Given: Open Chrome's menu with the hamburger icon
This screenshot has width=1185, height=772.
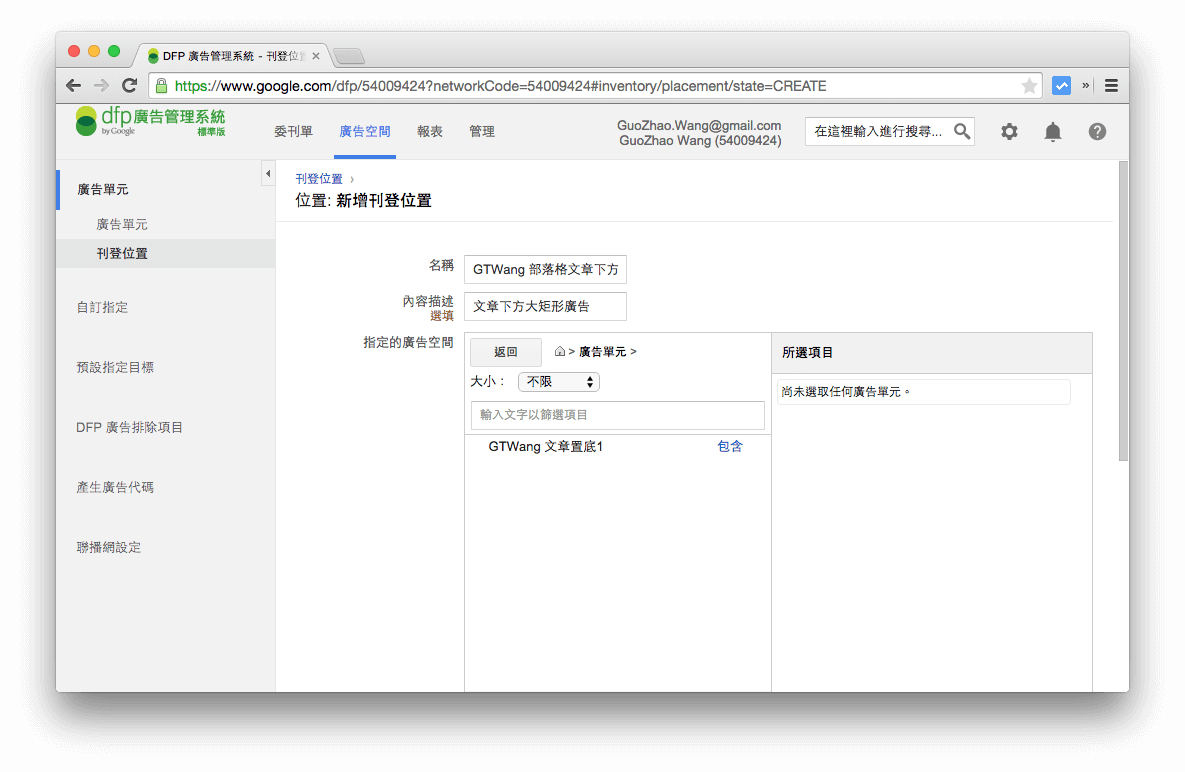Looking at the screenshot, I should click(x=1111, y=85).
